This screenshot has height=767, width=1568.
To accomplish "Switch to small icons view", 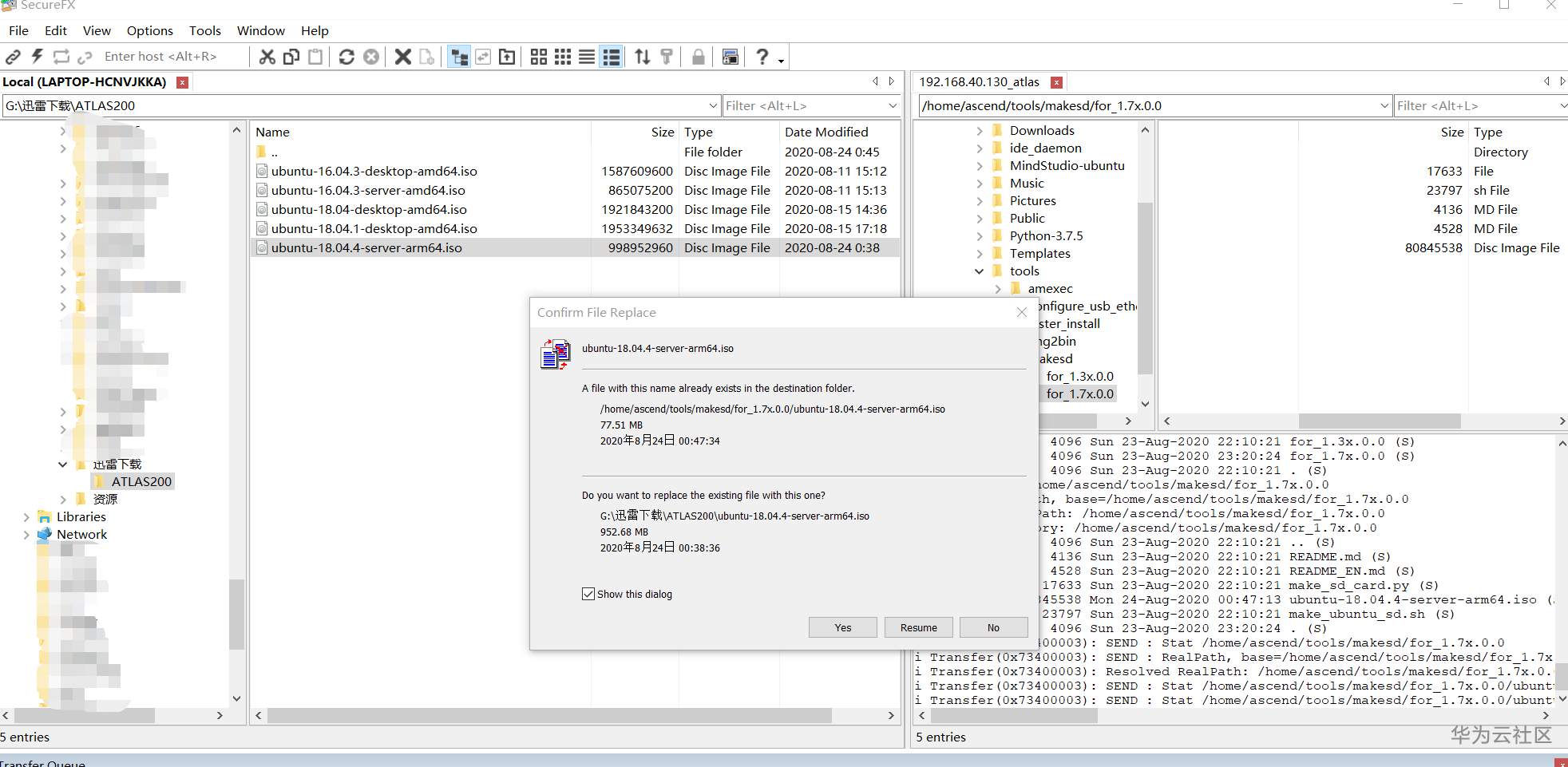I will pyautogui.click(x=563, y=57).
